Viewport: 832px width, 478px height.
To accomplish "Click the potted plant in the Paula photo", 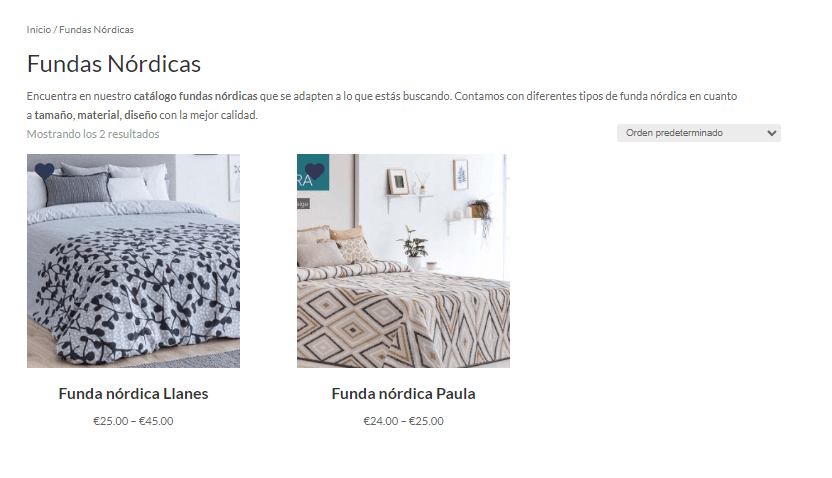I will click(x=414, y=248).
